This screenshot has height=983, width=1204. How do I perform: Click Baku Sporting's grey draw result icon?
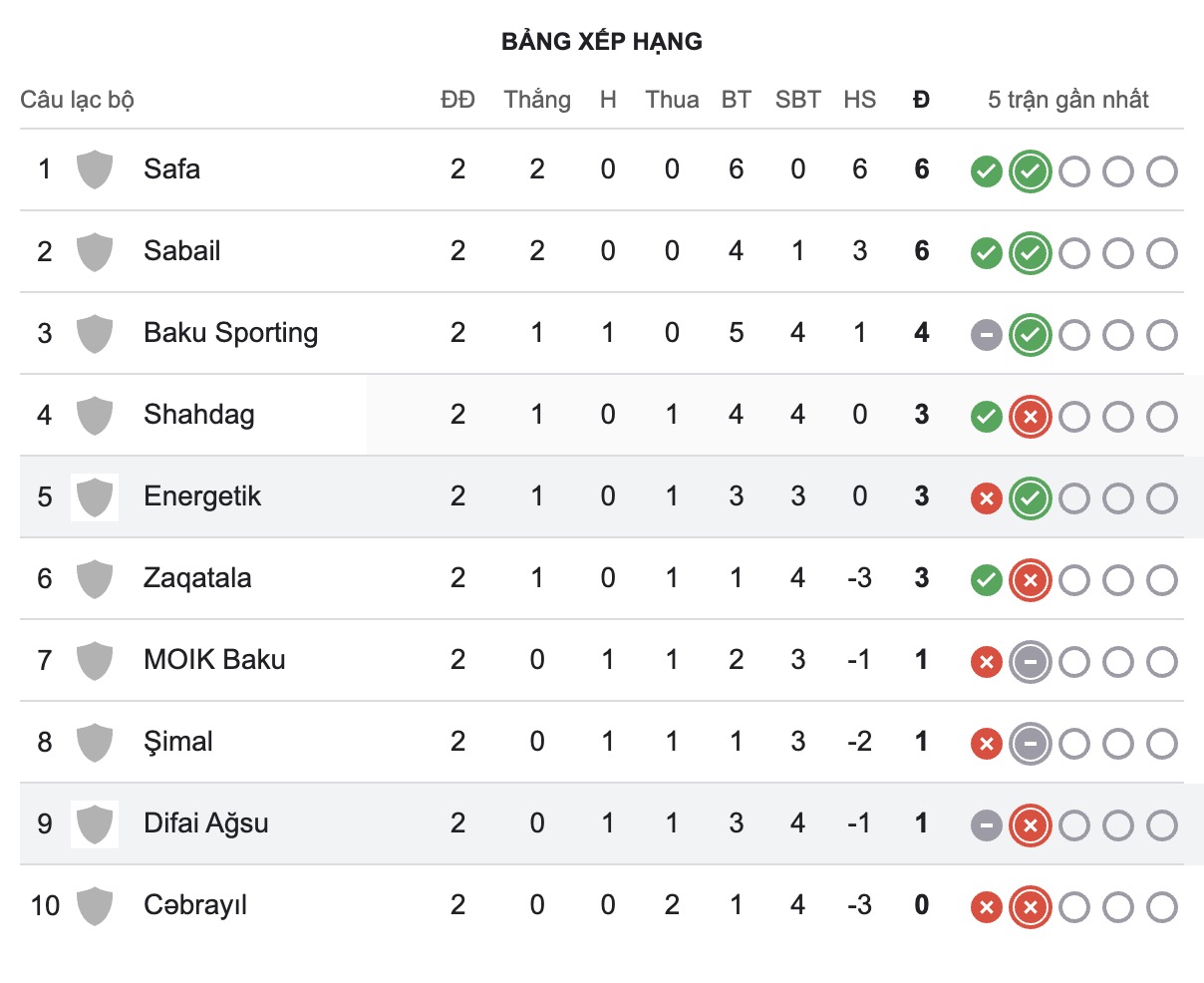click(986, 335)
